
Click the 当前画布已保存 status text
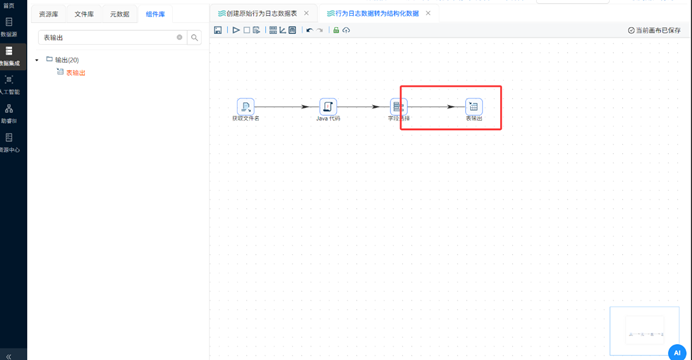click(x=654, y=30)
